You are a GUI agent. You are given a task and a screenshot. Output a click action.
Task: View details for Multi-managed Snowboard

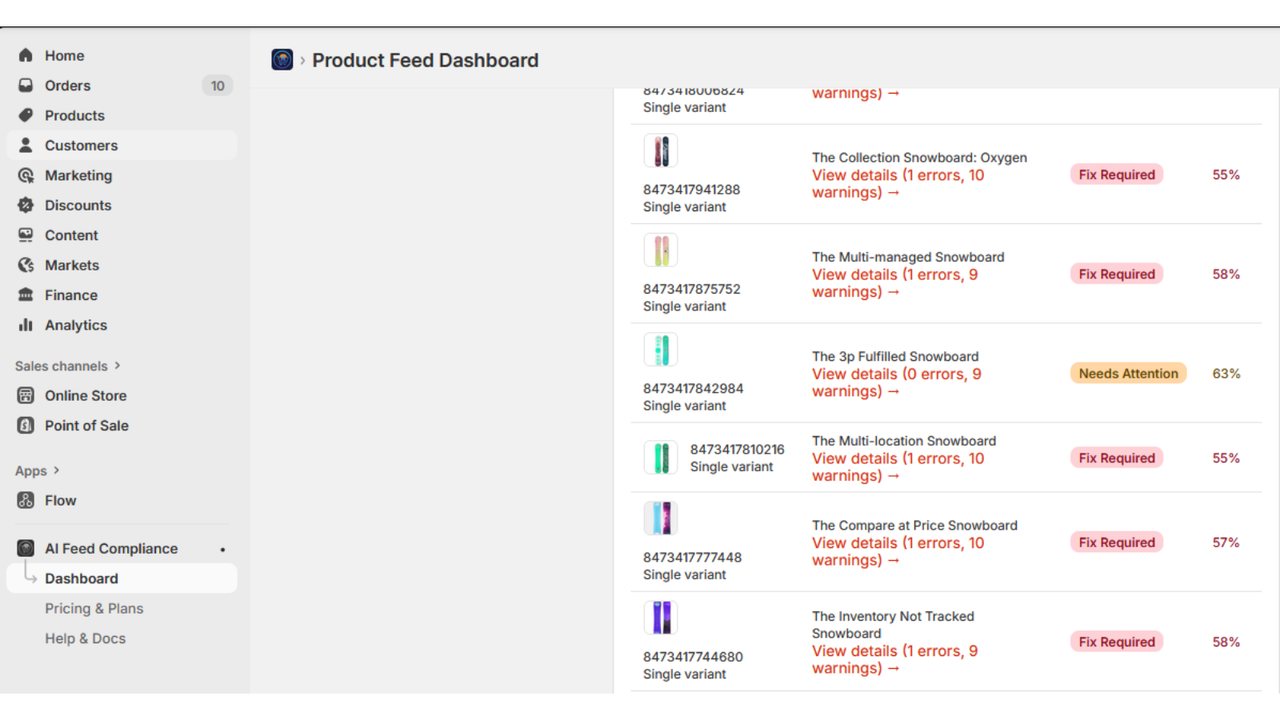(895, 283)
